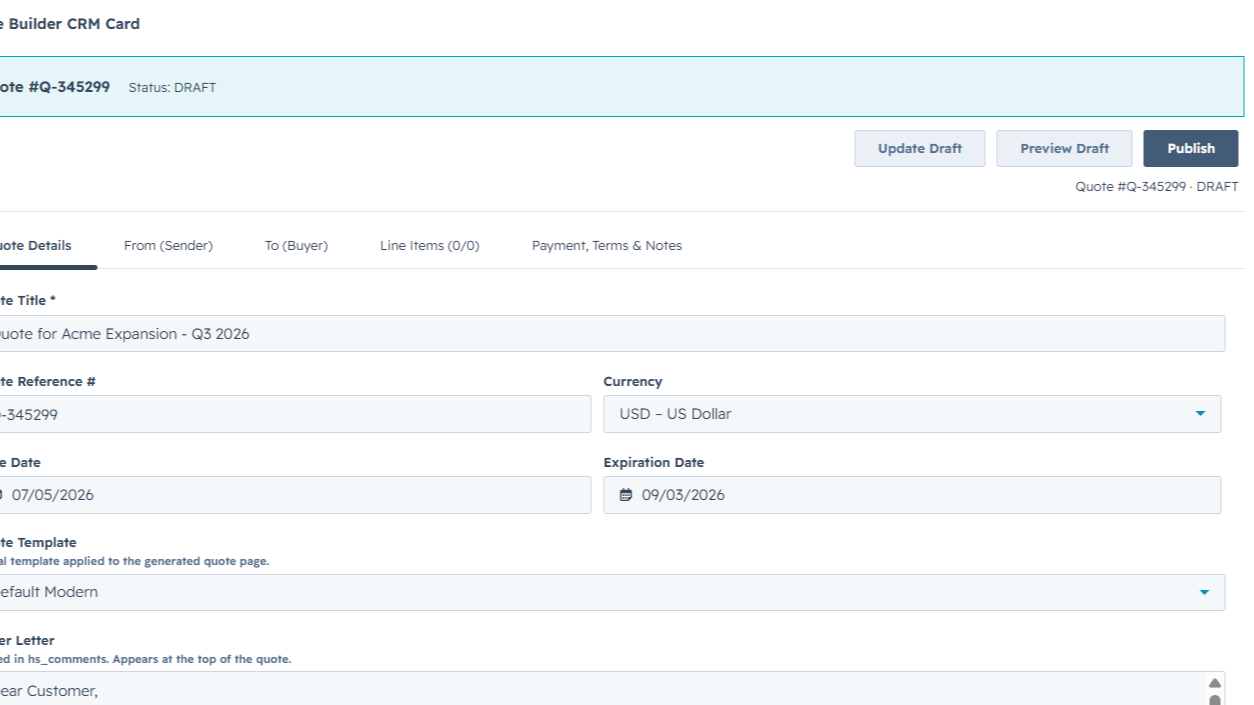Click the Expiration Date label
Screen dimensions: 1254x705
tap(654, 463)
